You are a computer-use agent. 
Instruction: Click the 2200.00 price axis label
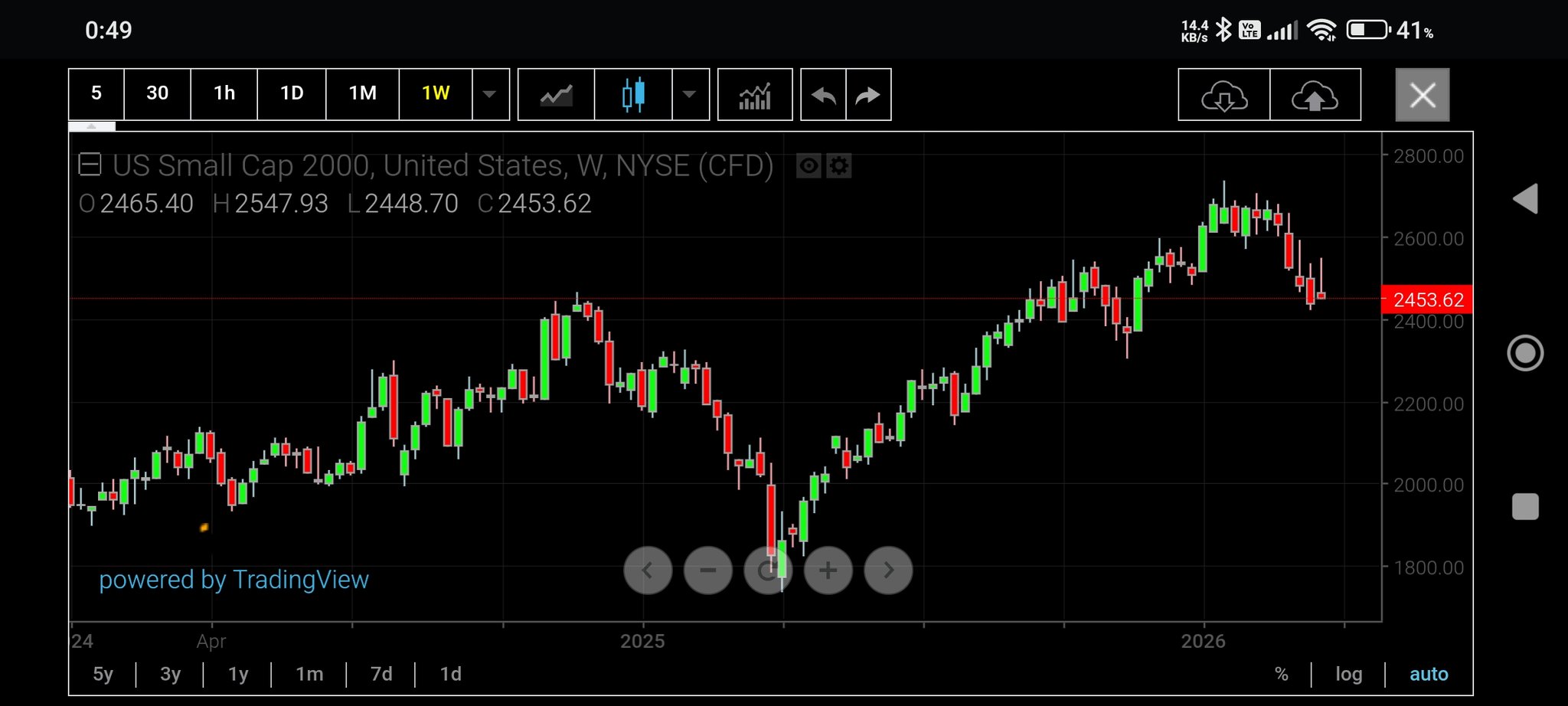tap(1429, 404)
